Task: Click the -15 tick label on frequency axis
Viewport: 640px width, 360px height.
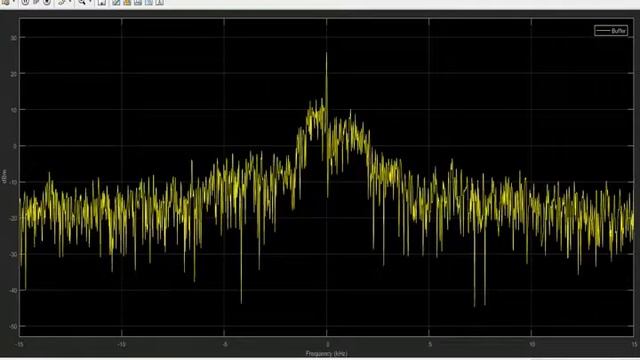Action: (19, 344)
